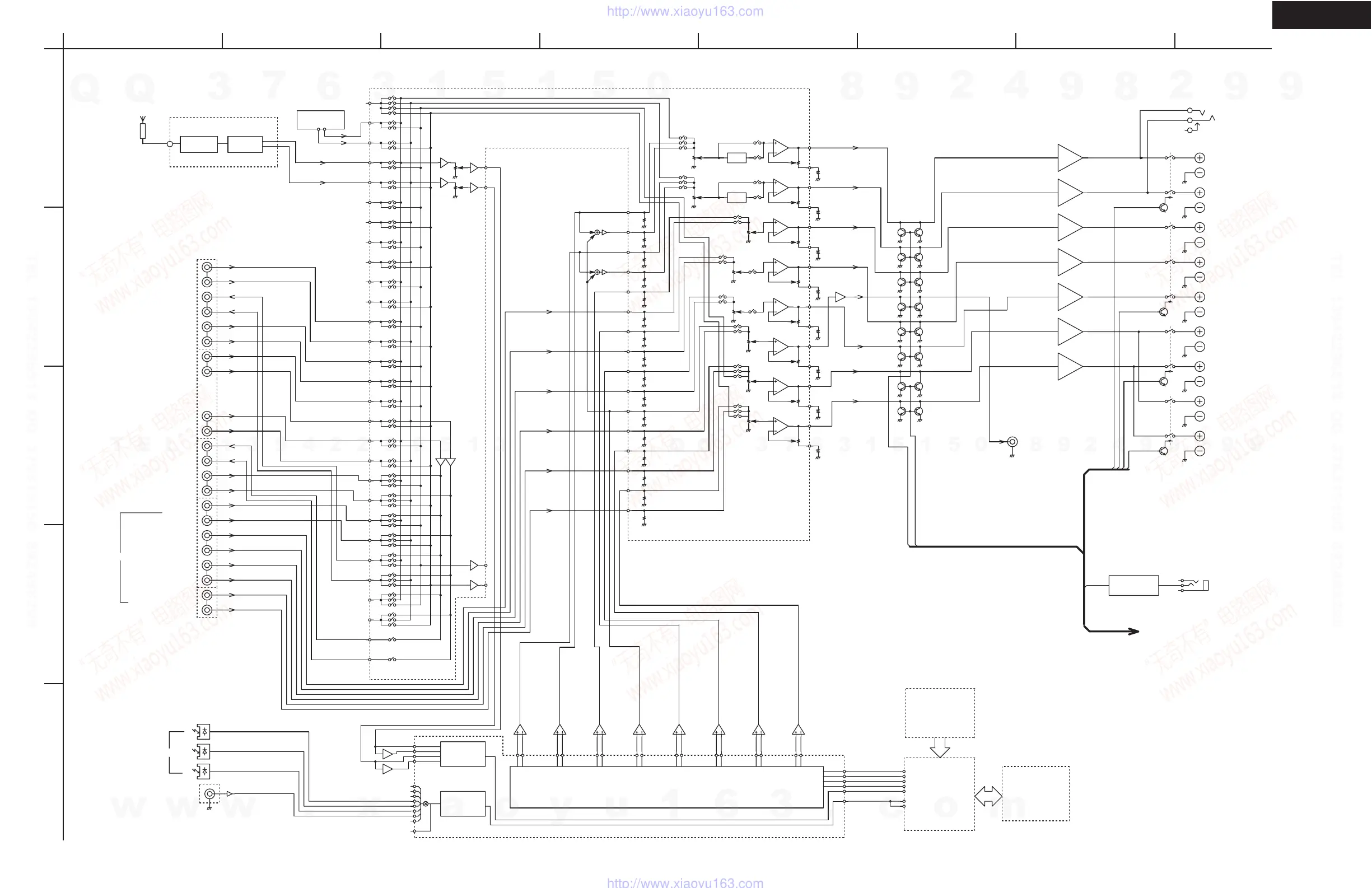This screenshot has width=1372, height=888.
Task: Click the hollow double-headed arrow between dashed boxes
Action: click(988, 796)
